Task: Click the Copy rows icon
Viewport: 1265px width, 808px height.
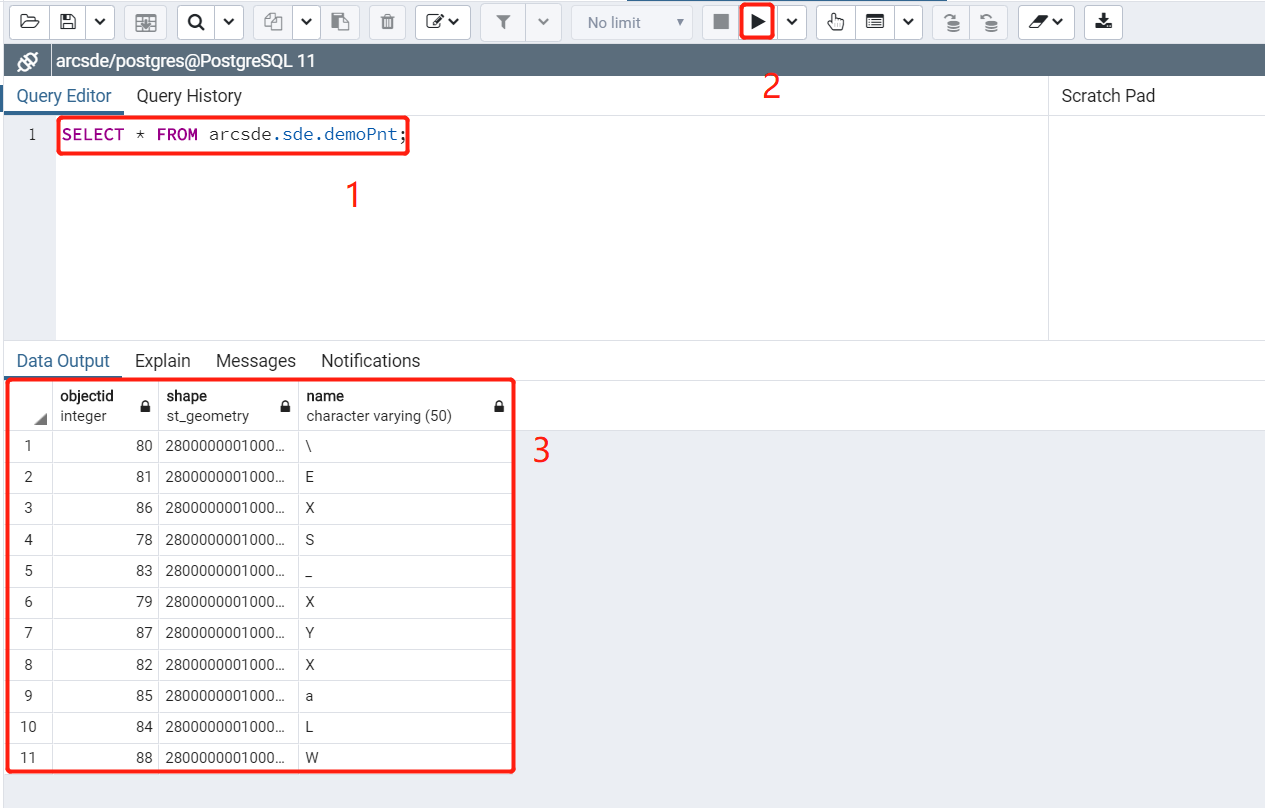Action: [273, 21]
